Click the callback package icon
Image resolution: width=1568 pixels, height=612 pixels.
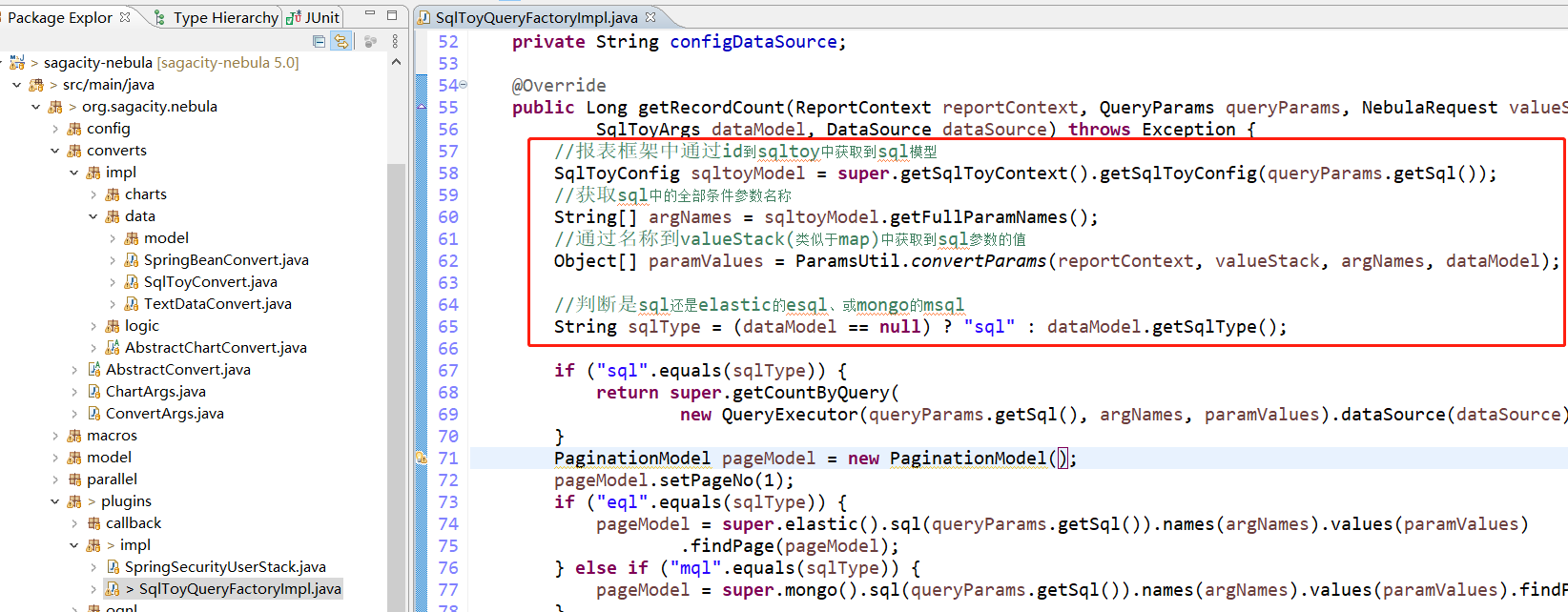tap(93, 523)
